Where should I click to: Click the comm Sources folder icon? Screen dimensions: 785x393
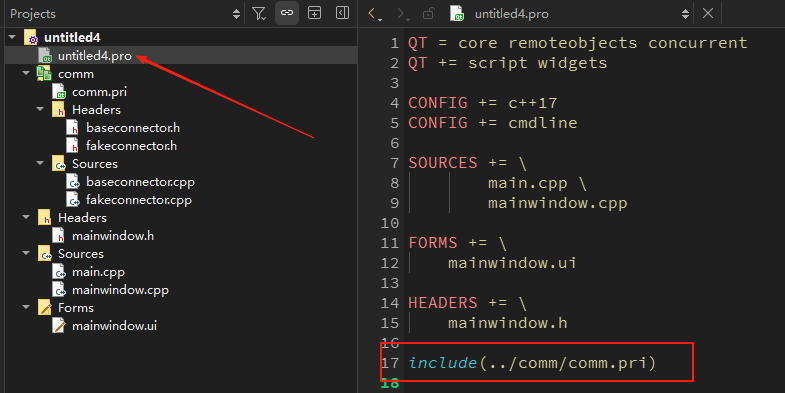(x=59, y=164)
